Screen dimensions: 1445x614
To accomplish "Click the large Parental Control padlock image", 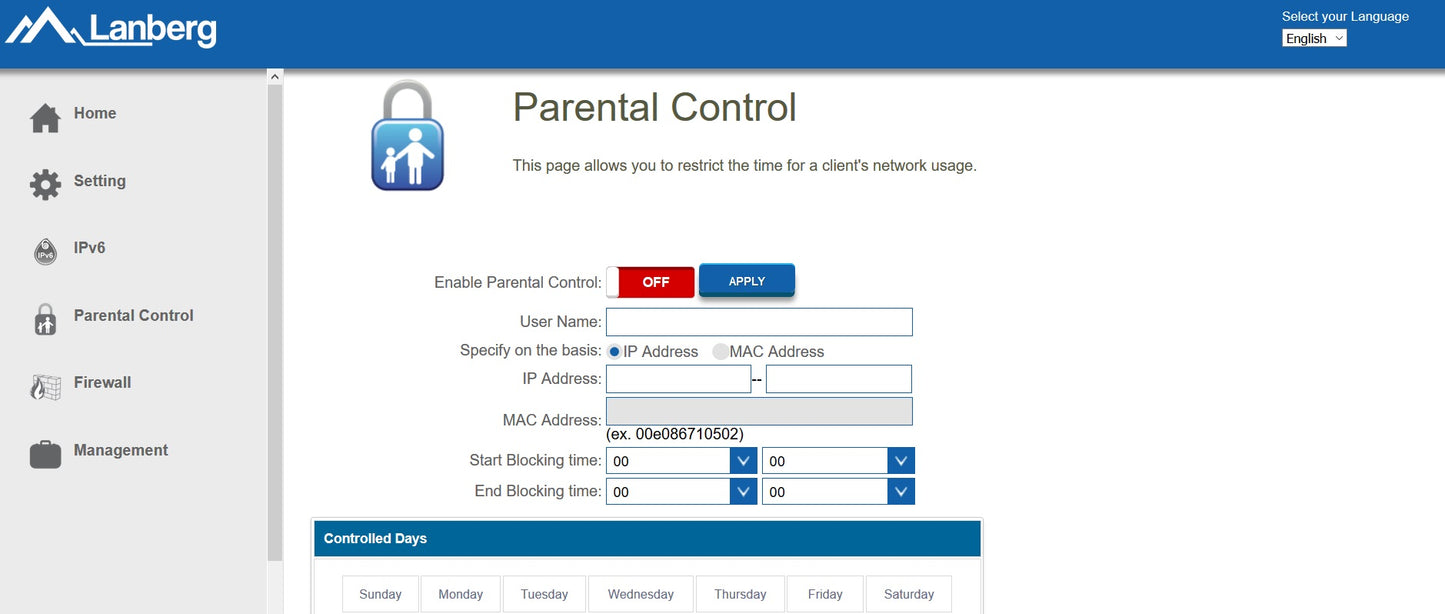I will tap(407, 137).
